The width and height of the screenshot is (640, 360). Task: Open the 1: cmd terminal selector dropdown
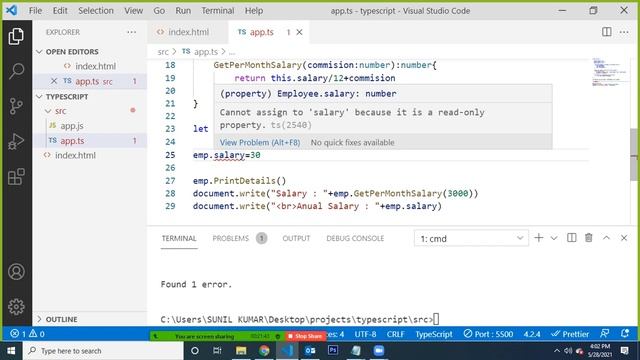(x=471, y=238)
